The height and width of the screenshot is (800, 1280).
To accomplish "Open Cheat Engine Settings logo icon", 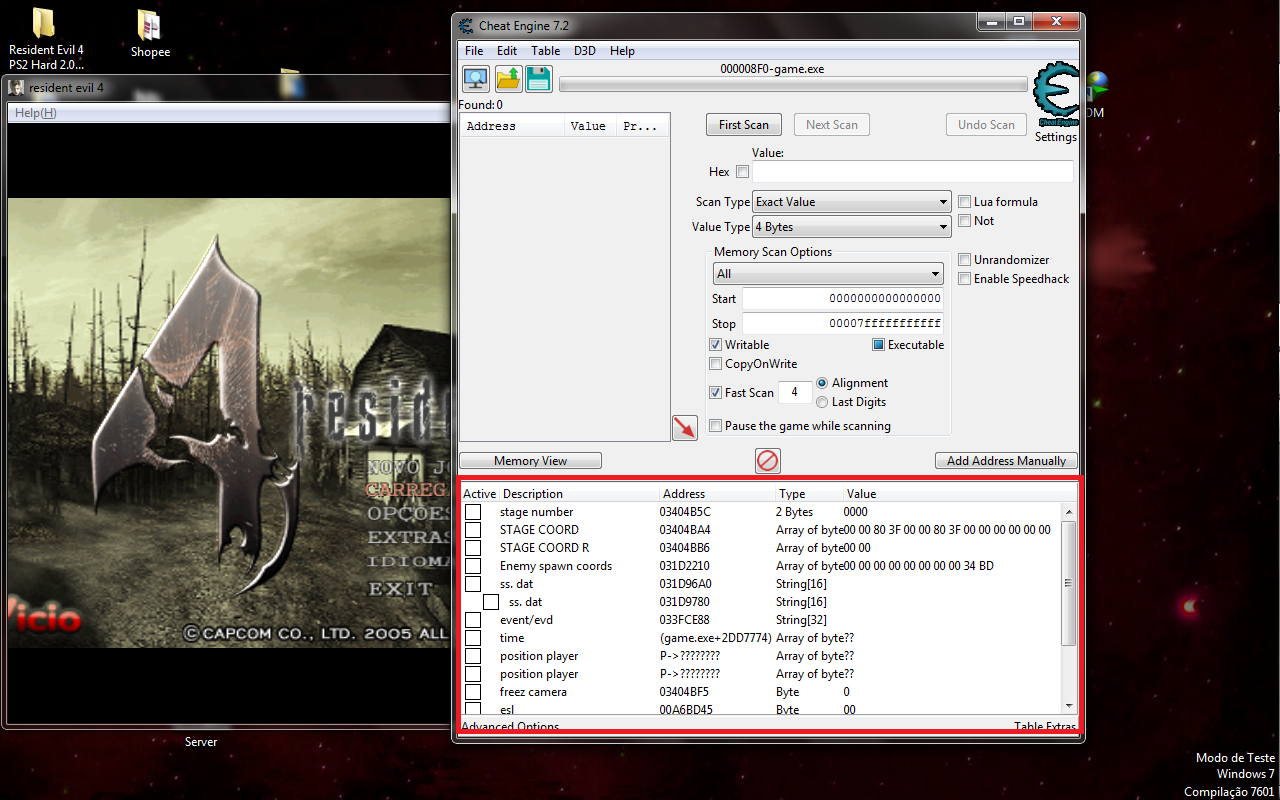I will [x=1056, y=95].
